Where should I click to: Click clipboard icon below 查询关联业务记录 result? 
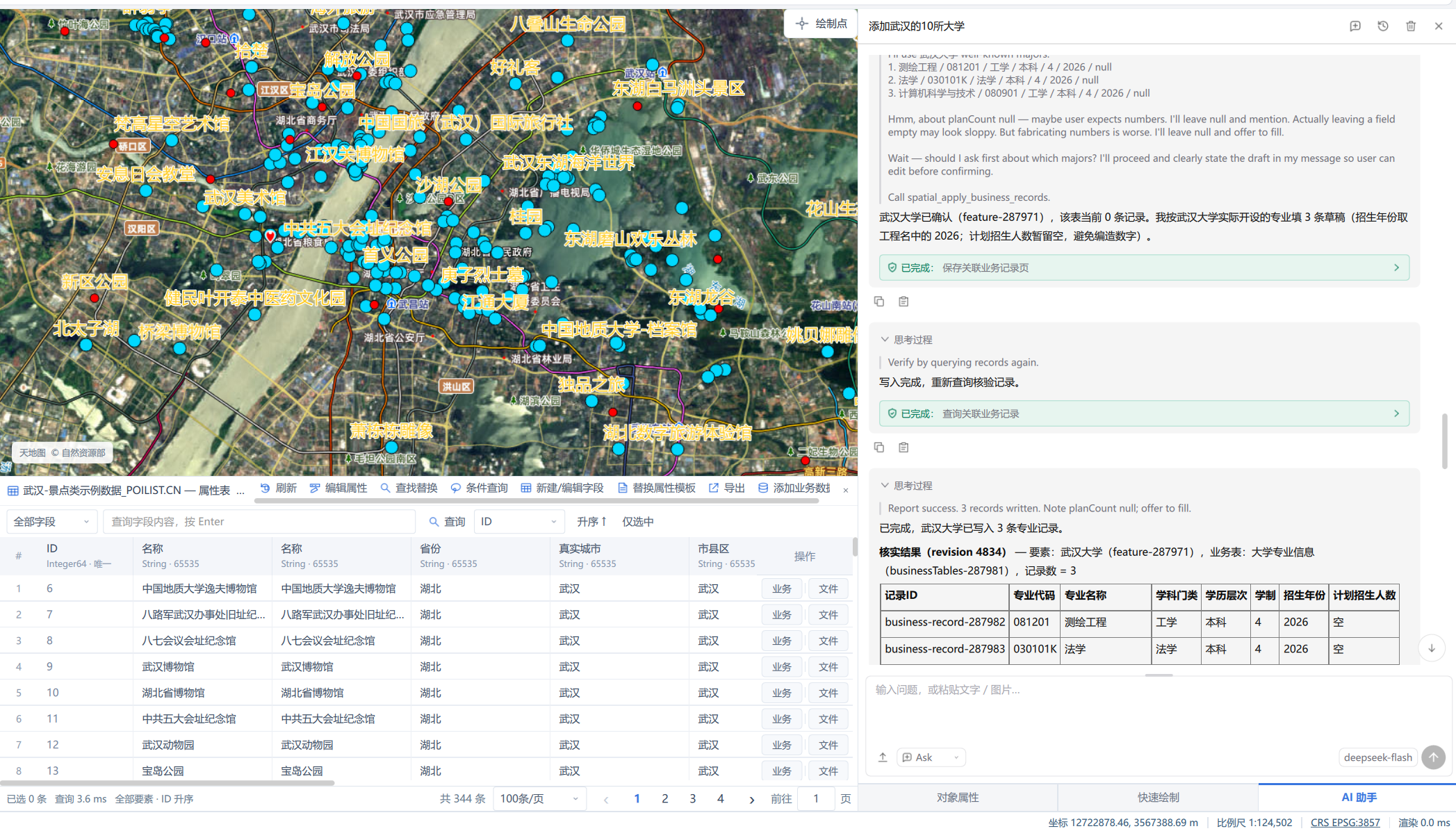tap(903, 447)
